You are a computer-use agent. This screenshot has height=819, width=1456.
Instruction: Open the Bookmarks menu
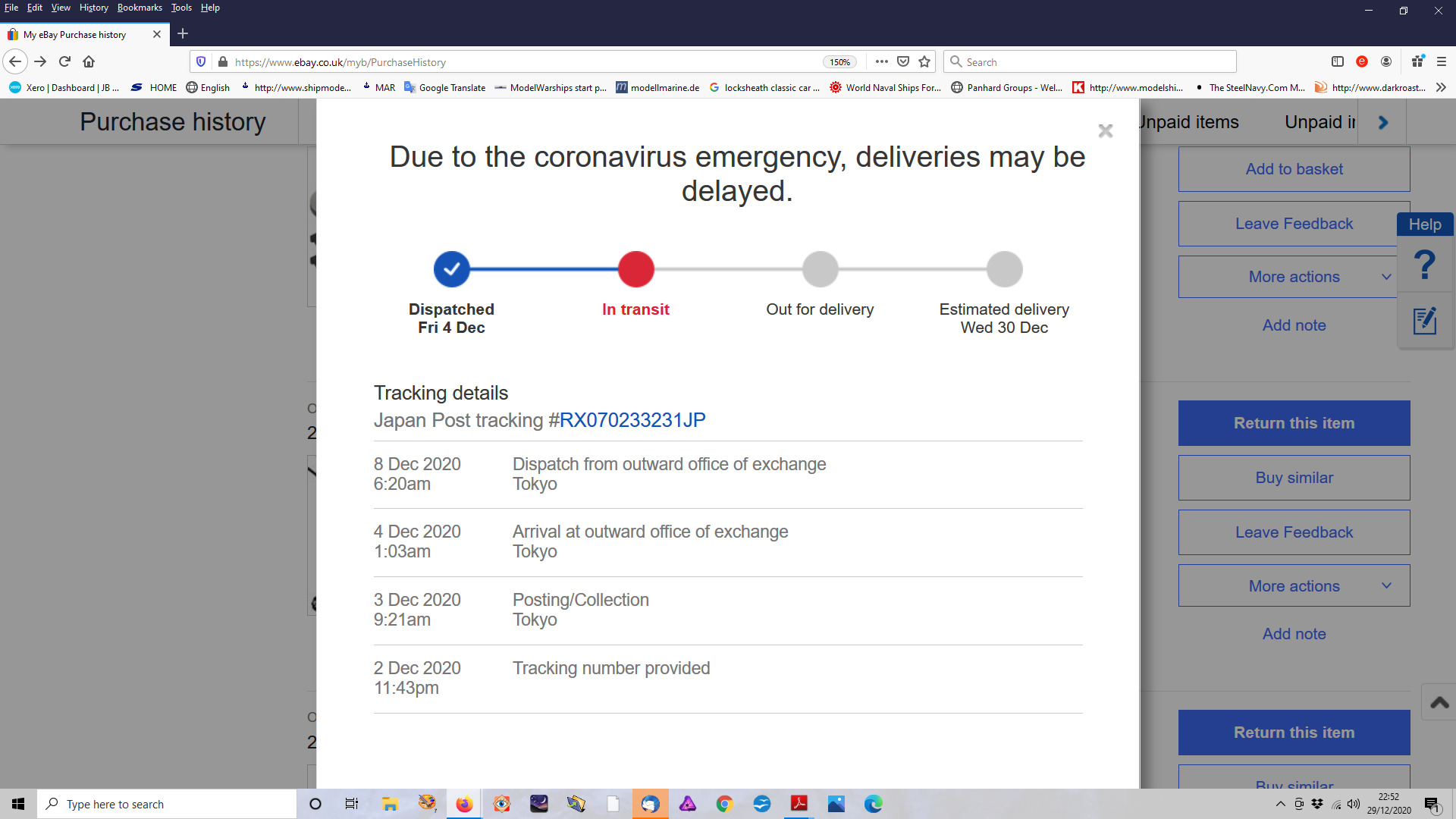[140, 8]
